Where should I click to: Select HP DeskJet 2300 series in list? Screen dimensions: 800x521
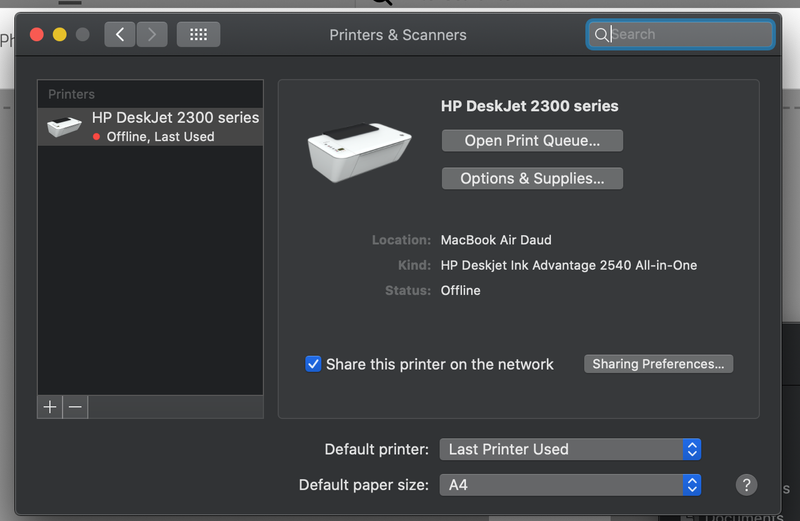[x=151, y=127]
